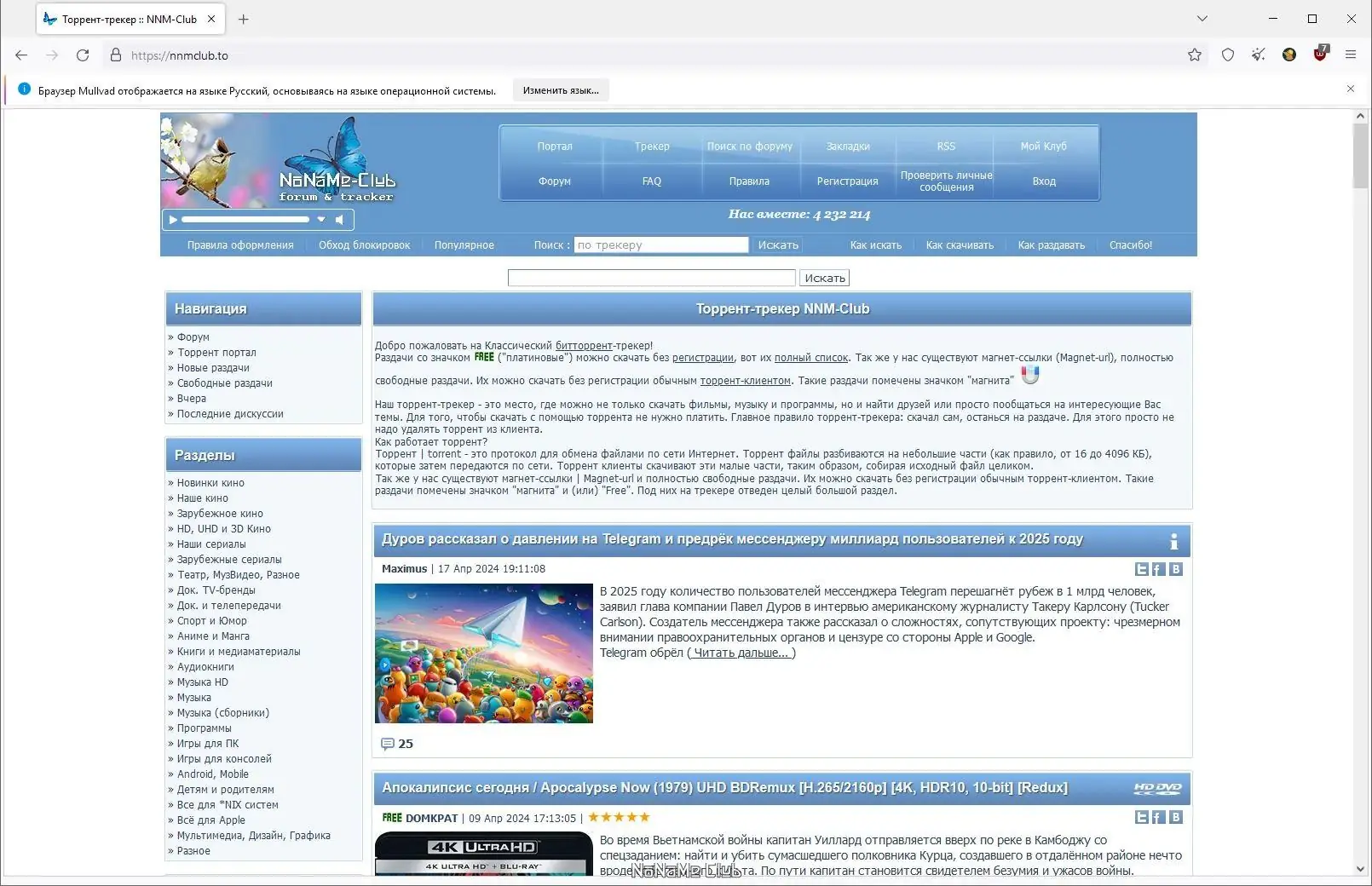Screen dimensions: 1372x886
Task: Click Искать next to the tracker search field
Action: pyautogui.click(x=778, y=245)
